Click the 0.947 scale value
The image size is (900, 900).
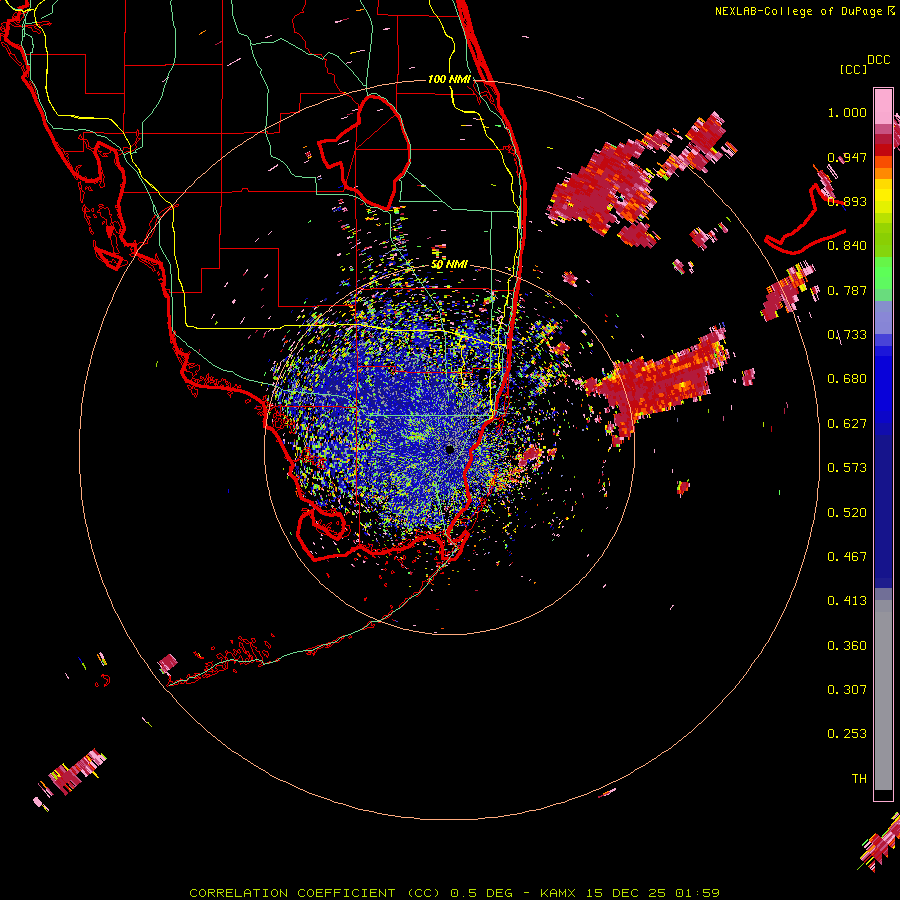pos(847,157)
